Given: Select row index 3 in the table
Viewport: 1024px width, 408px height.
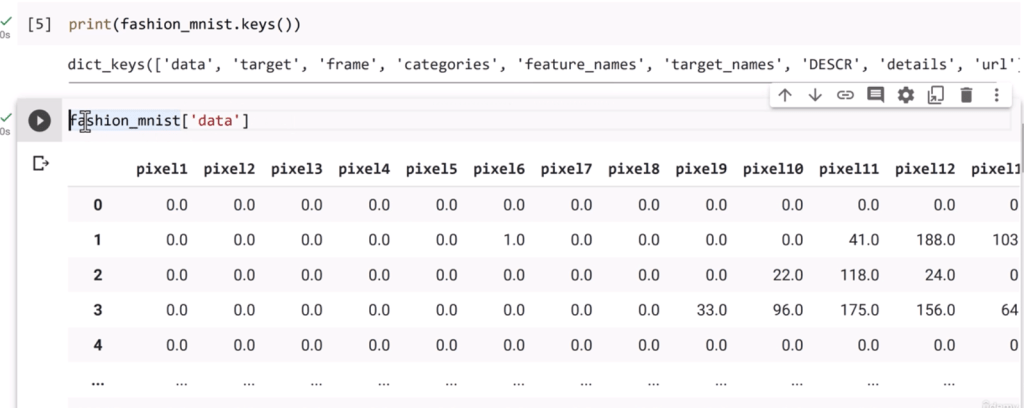Looking at the screenshot, I should (97, 310).
